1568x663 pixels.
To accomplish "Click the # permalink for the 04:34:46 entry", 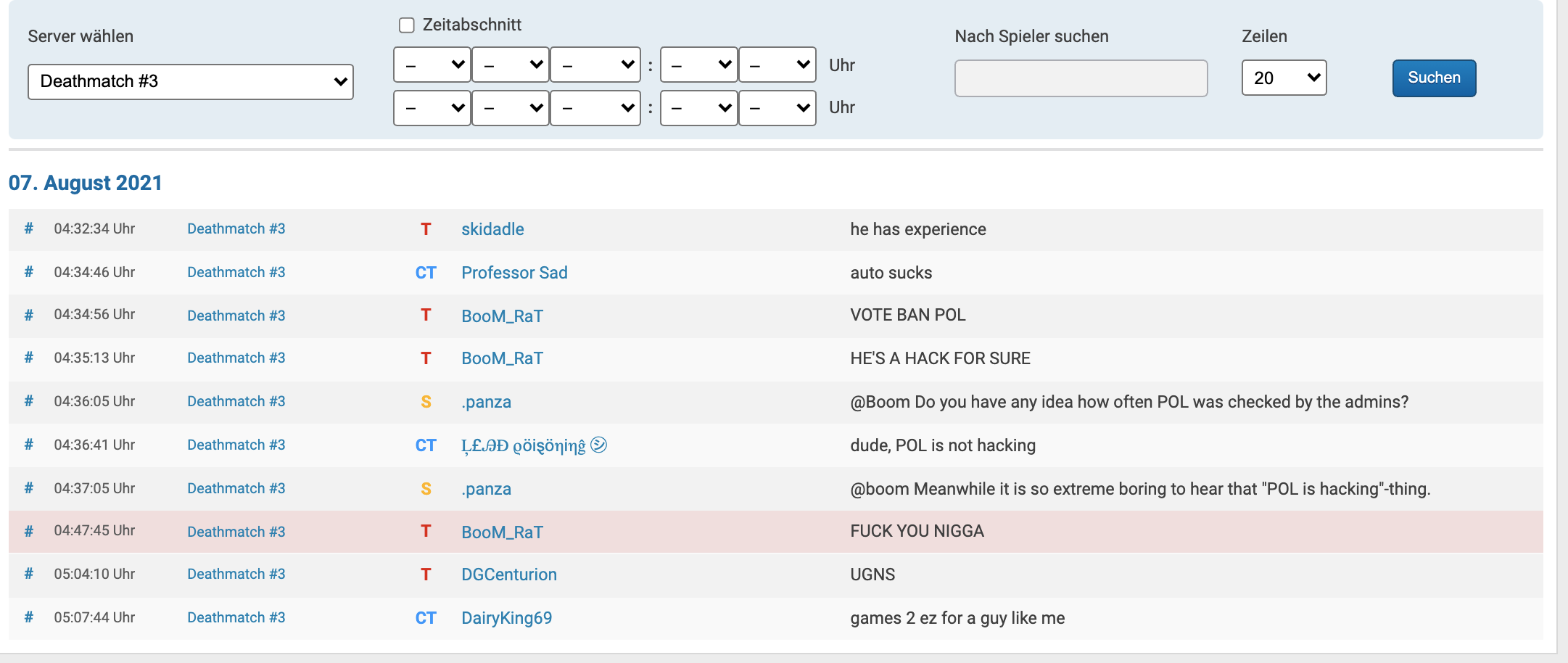I will click(29, 272).
